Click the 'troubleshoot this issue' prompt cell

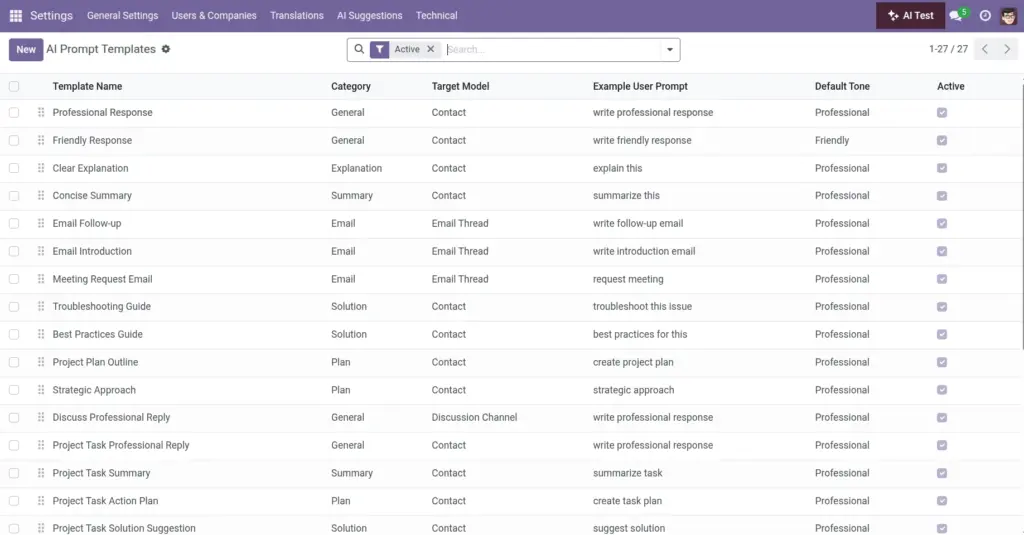[x=642, y=306]
